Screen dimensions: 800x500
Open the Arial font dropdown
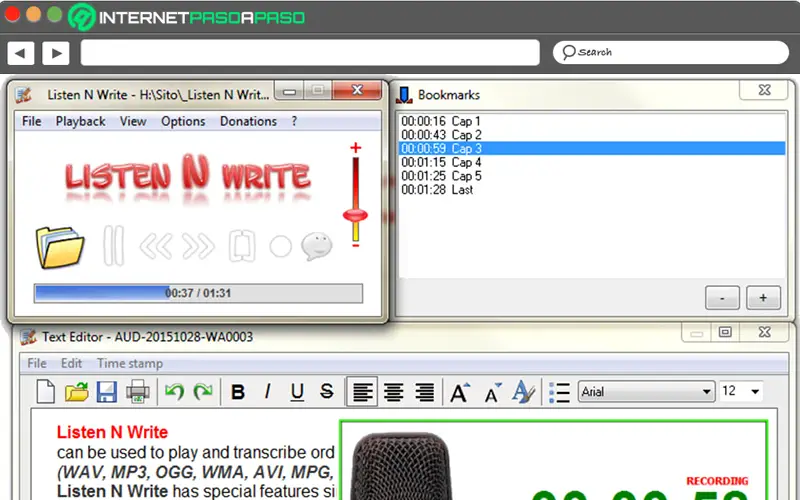click(646, 392)
